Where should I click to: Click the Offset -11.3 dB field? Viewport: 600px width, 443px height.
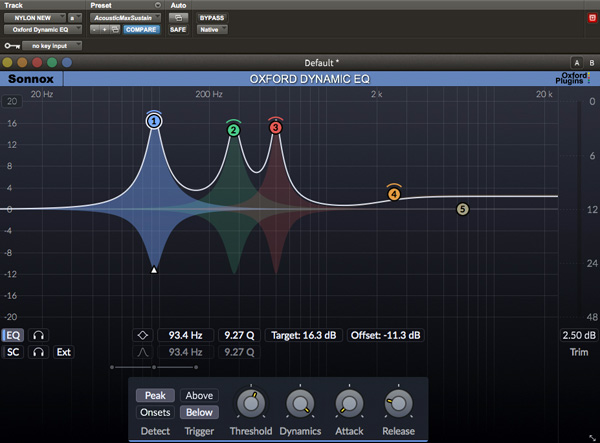point(386,336)
